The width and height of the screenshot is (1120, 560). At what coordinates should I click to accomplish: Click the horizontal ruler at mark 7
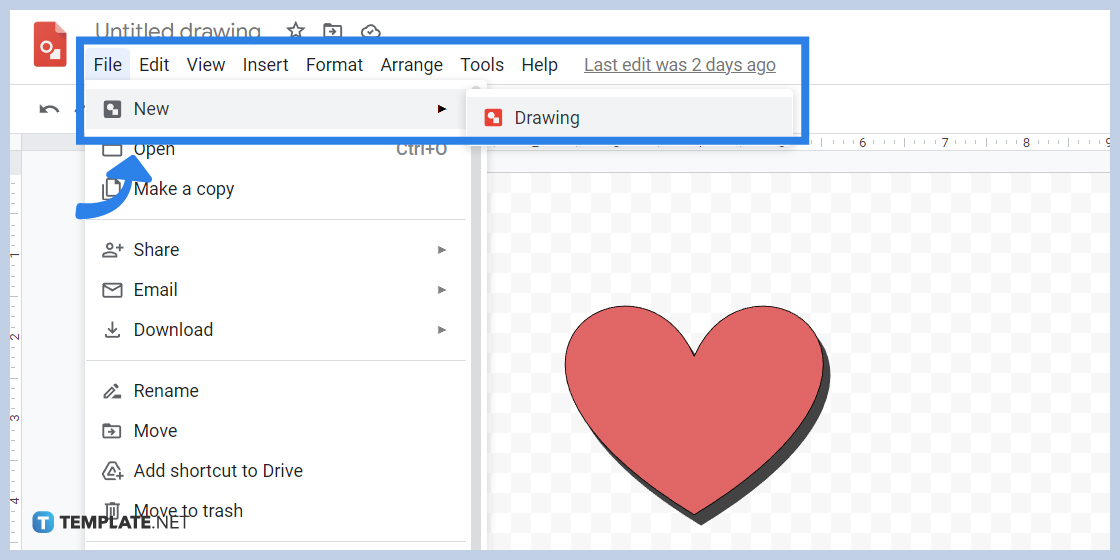(944, 143)
